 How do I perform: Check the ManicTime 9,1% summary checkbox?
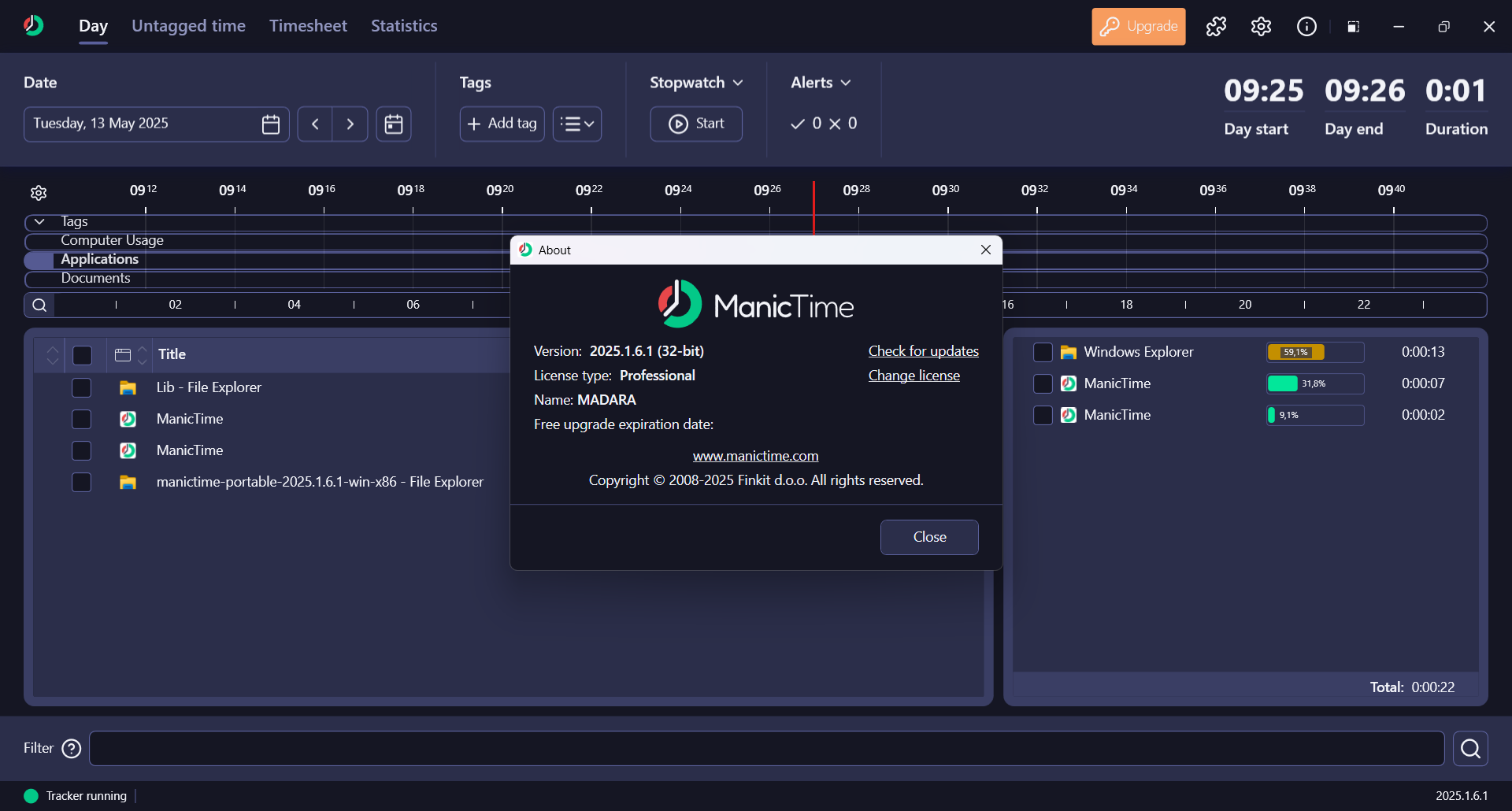[x=1043, y=415]
